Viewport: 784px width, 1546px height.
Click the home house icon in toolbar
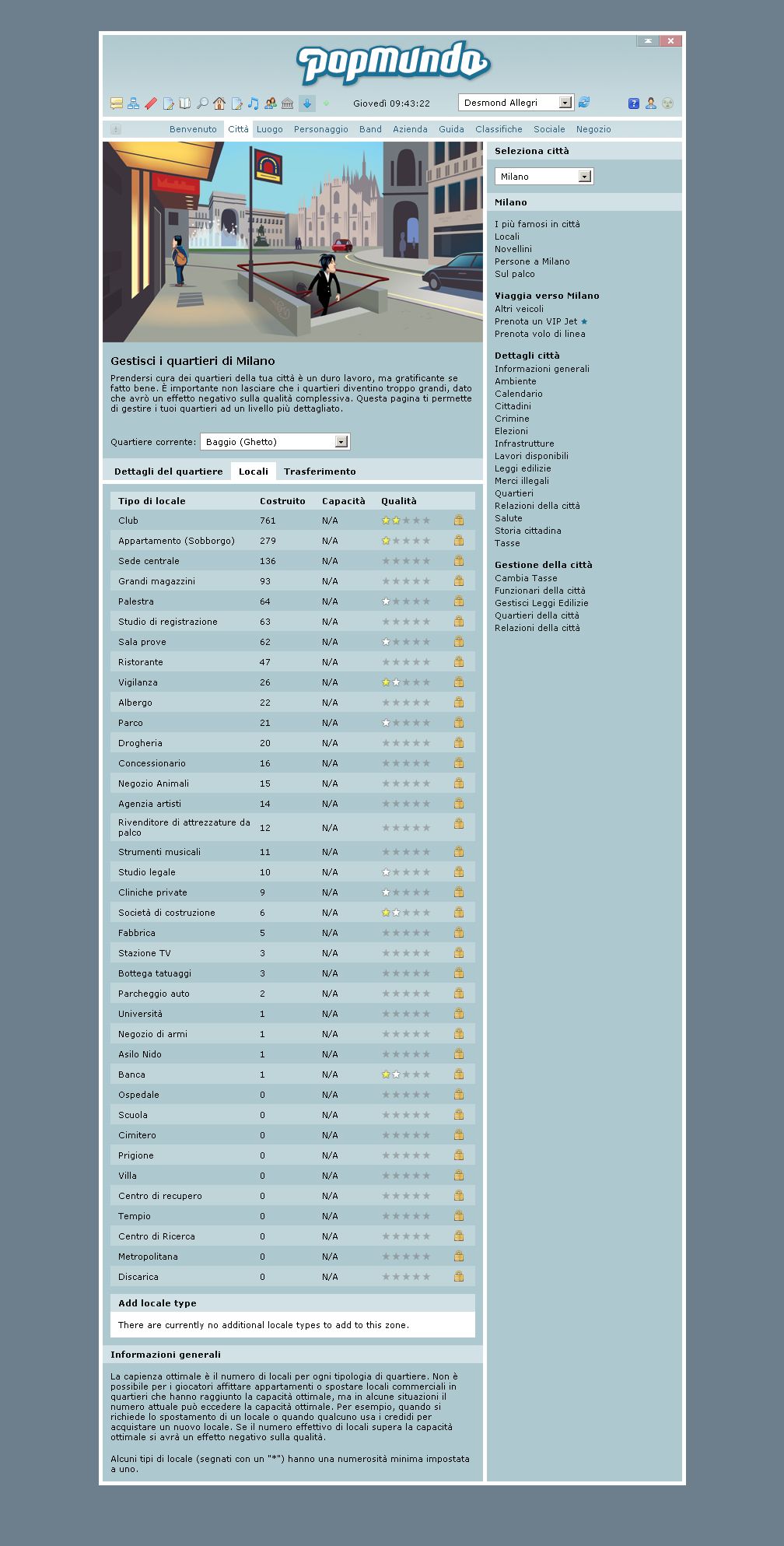click(x=219, y=103)
